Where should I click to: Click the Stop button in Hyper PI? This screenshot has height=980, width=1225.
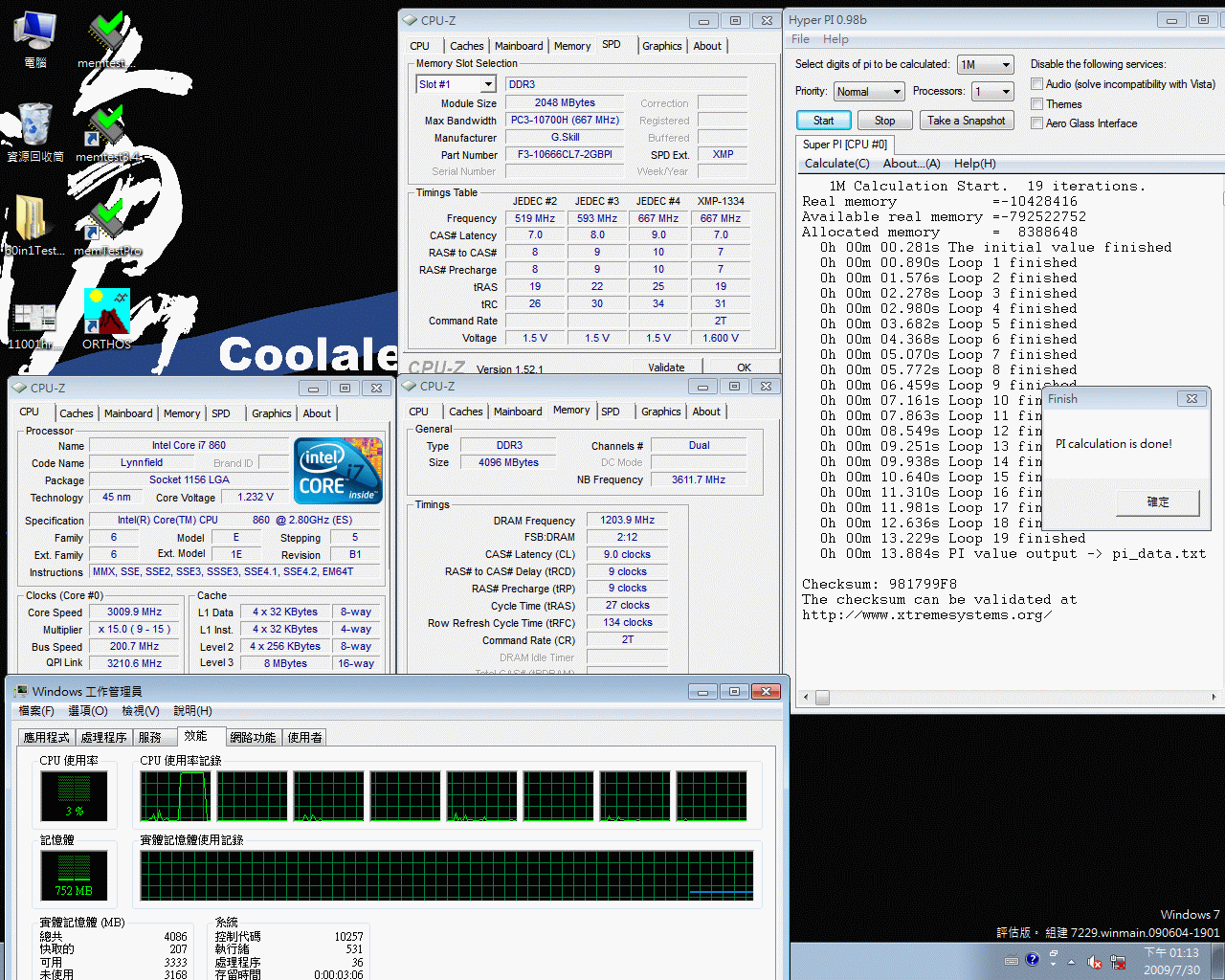click(x=884, y=121)
